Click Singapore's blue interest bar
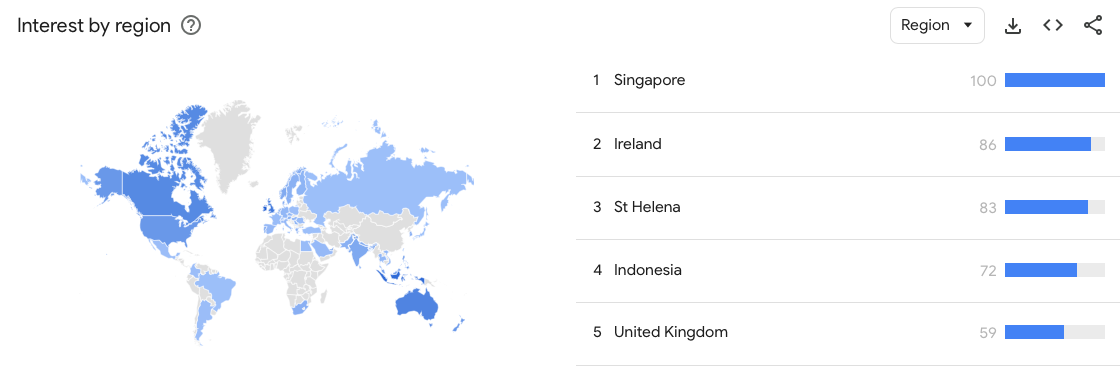The image size is (1120, 377). [1054, 81]
